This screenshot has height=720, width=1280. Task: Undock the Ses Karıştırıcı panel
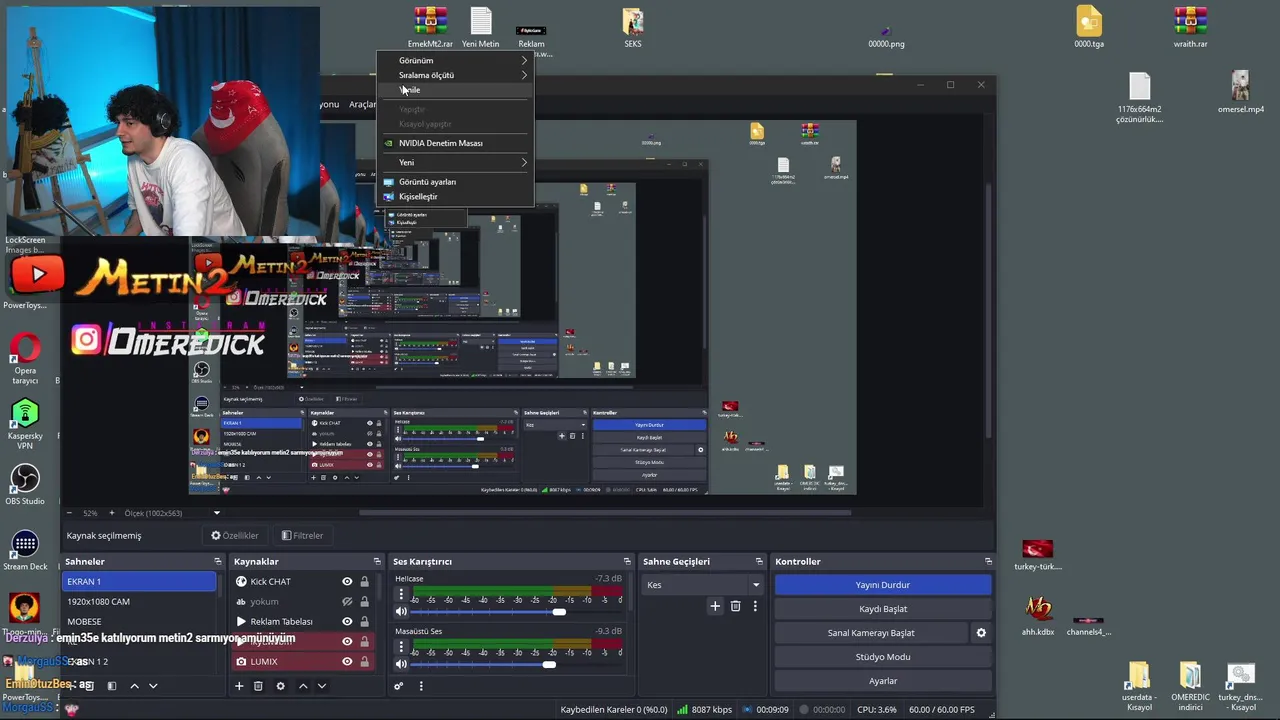coord(627,562)
